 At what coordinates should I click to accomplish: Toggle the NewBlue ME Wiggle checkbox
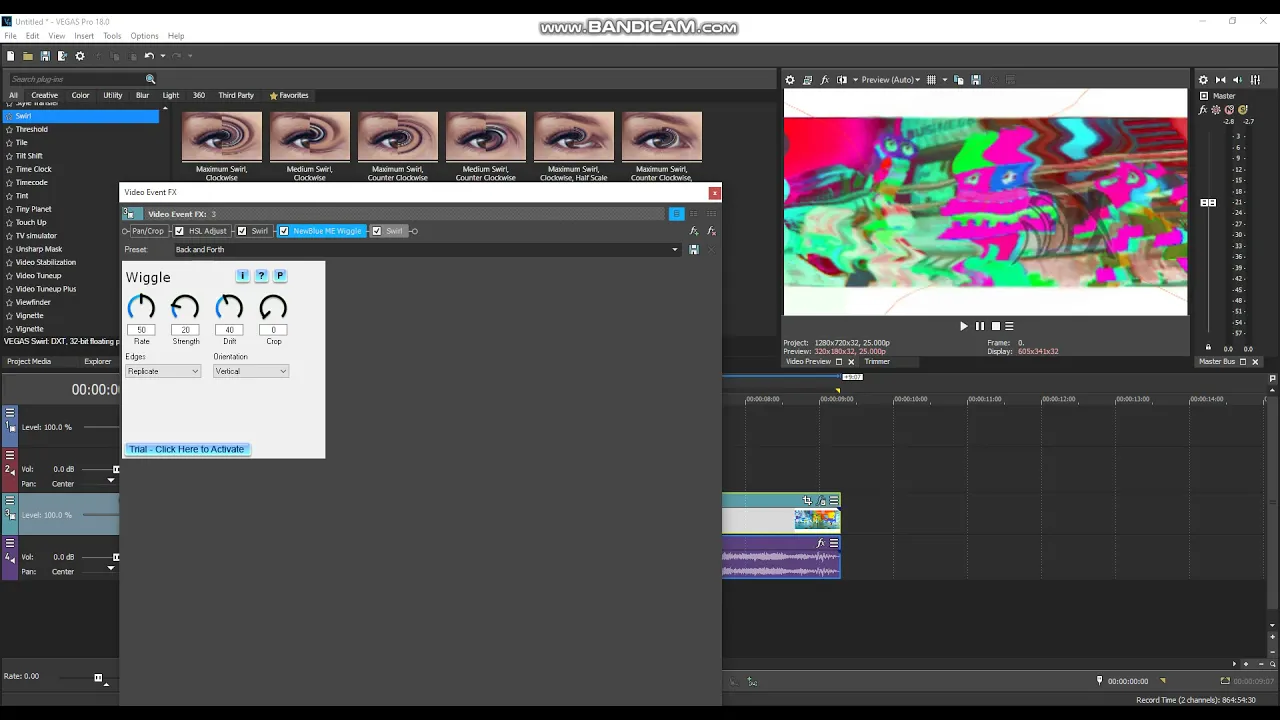tap(284, 231)
